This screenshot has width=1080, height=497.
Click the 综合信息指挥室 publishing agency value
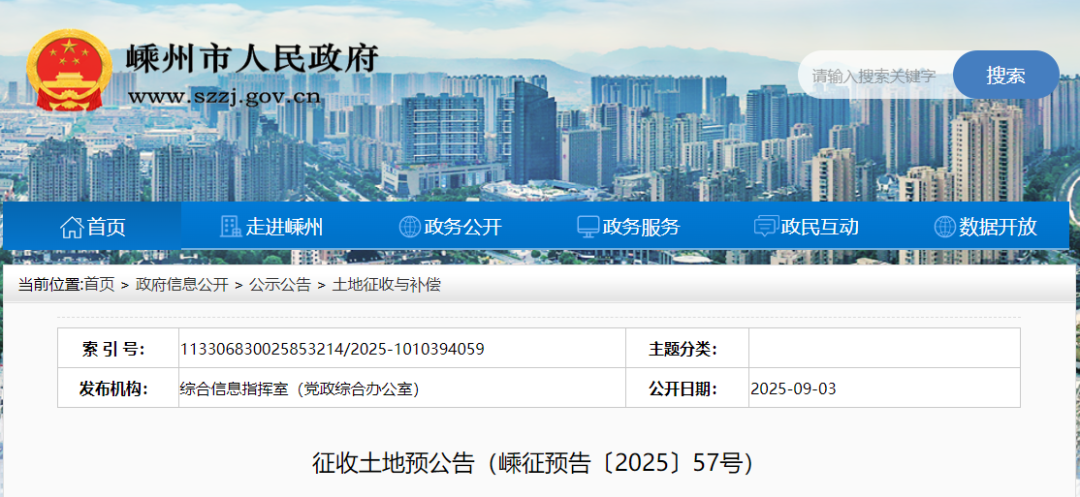(299, 389)
